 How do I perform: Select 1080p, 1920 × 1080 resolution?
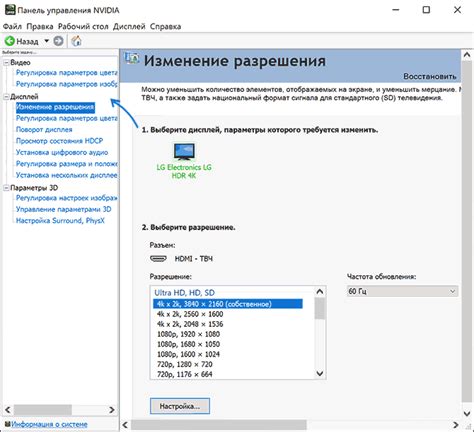pos(188,334)
